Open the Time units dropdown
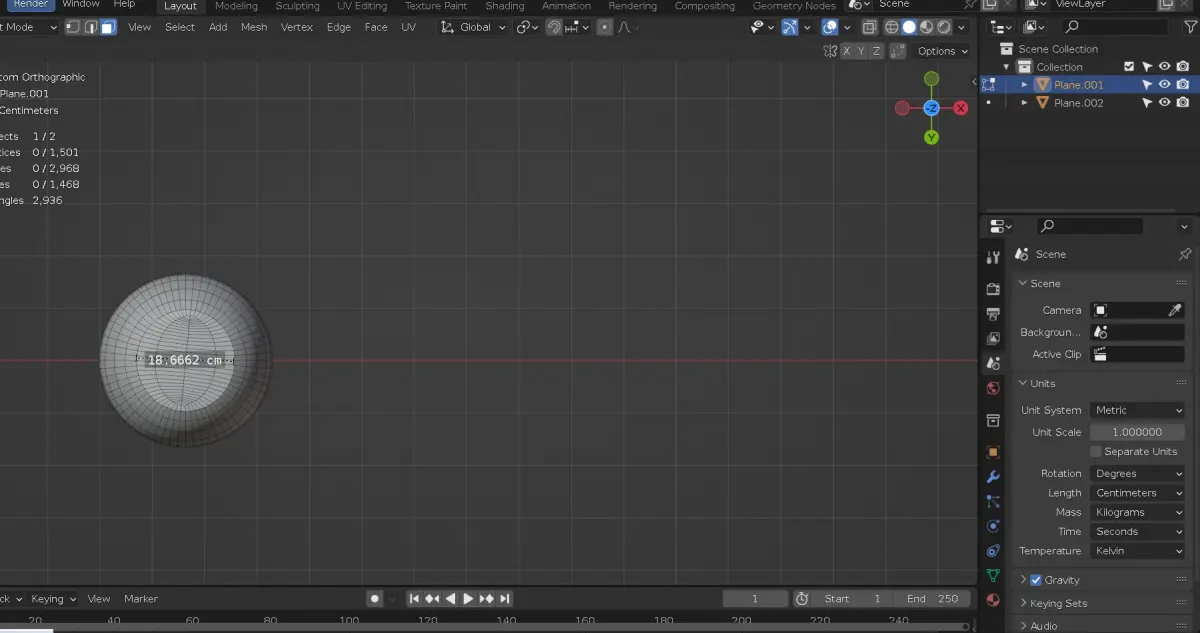 click(x=1137, y=531)
